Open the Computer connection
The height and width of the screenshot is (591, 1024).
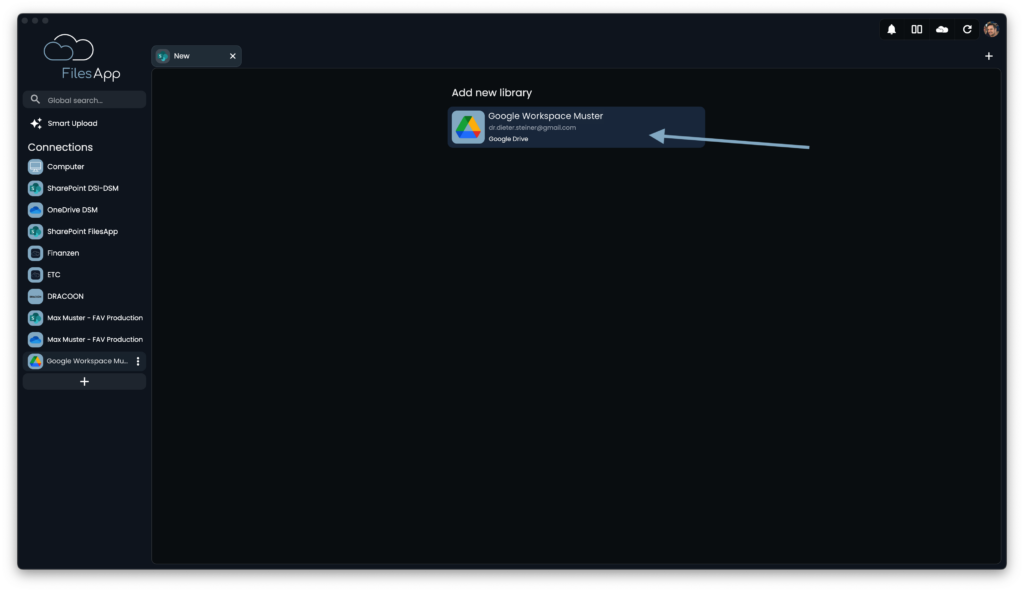(x=84, y=167)
